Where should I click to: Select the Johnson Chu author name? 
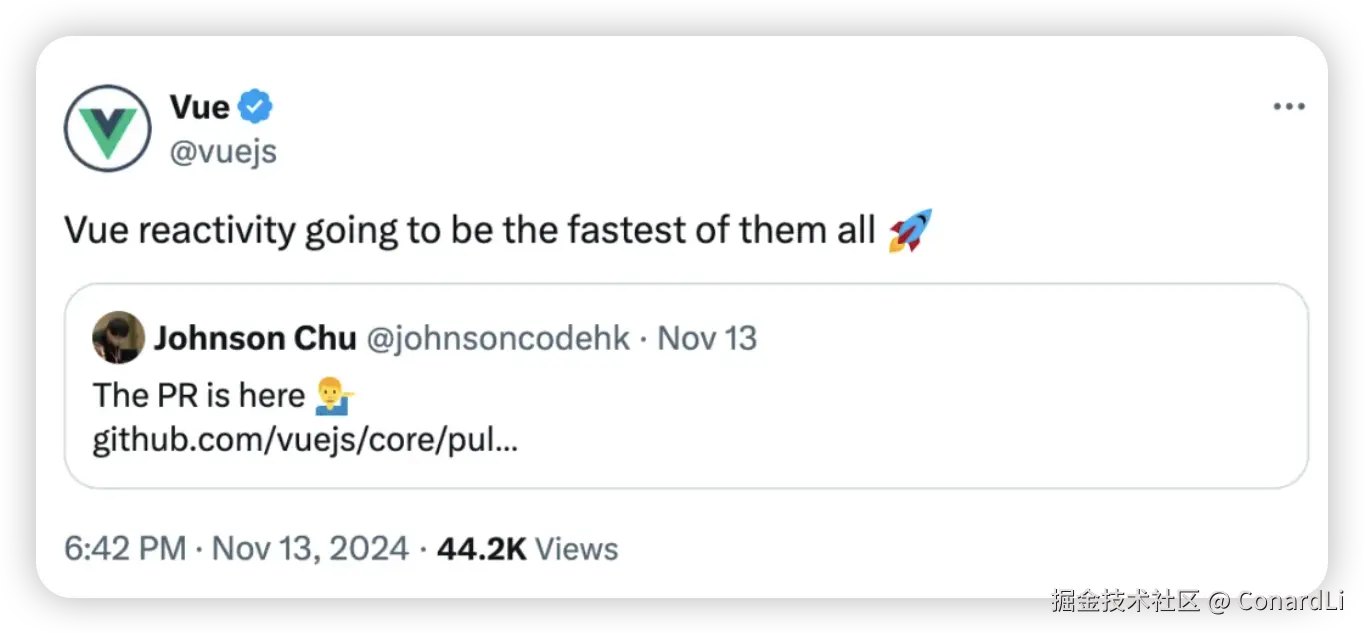pos(255,339)
